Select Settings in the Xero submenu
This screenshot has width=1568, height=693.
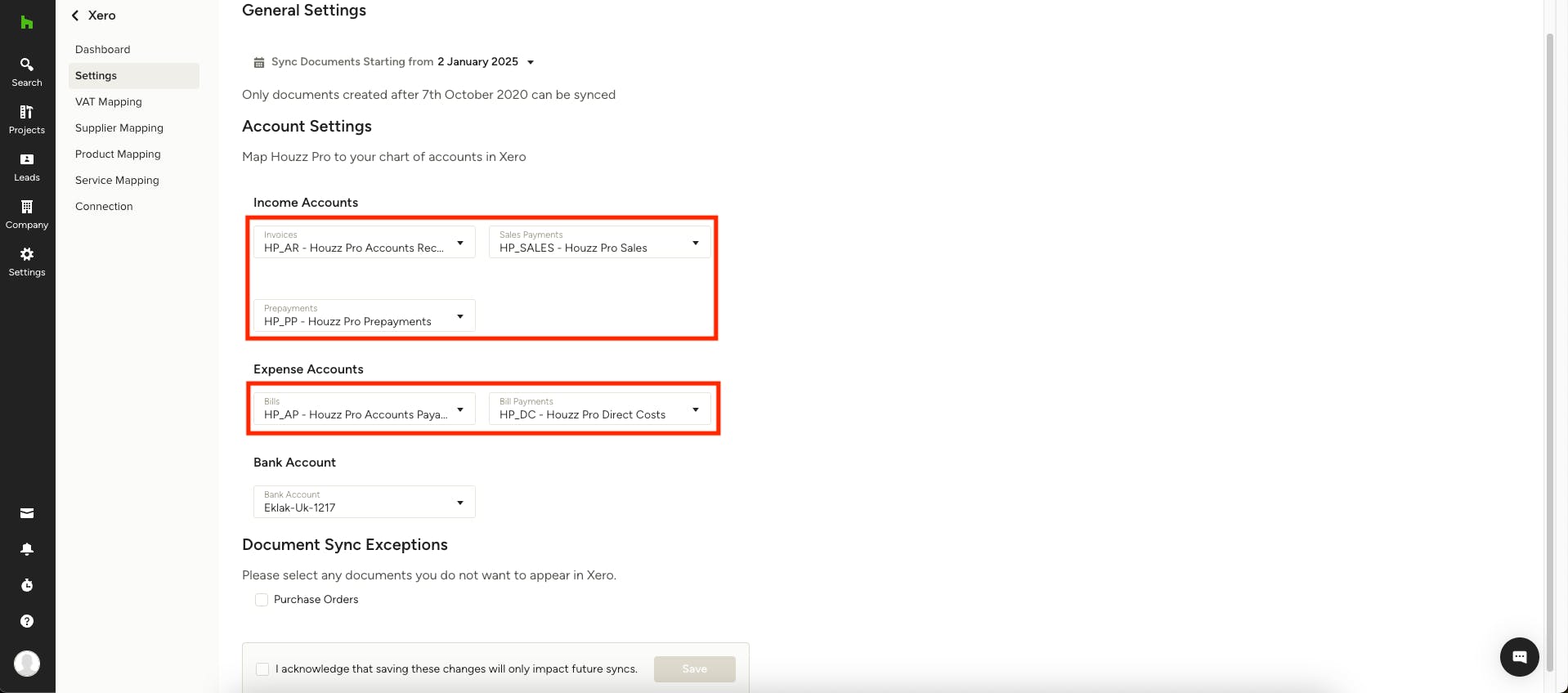(x=134, y=76)
